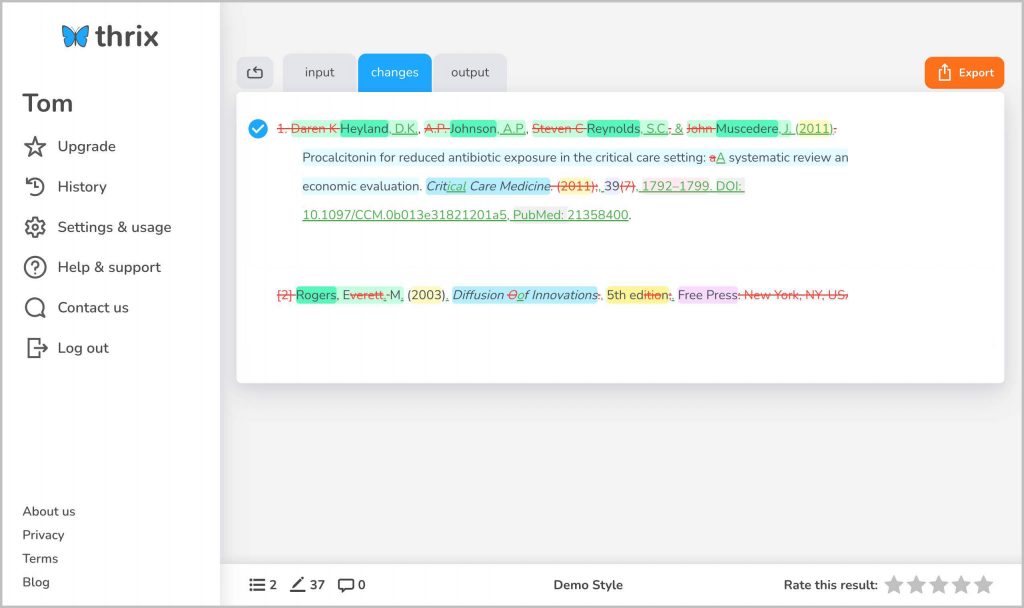Toggle the checkmark on the first reference
This screenshot has height=608, width=1024.
(258, 129)
